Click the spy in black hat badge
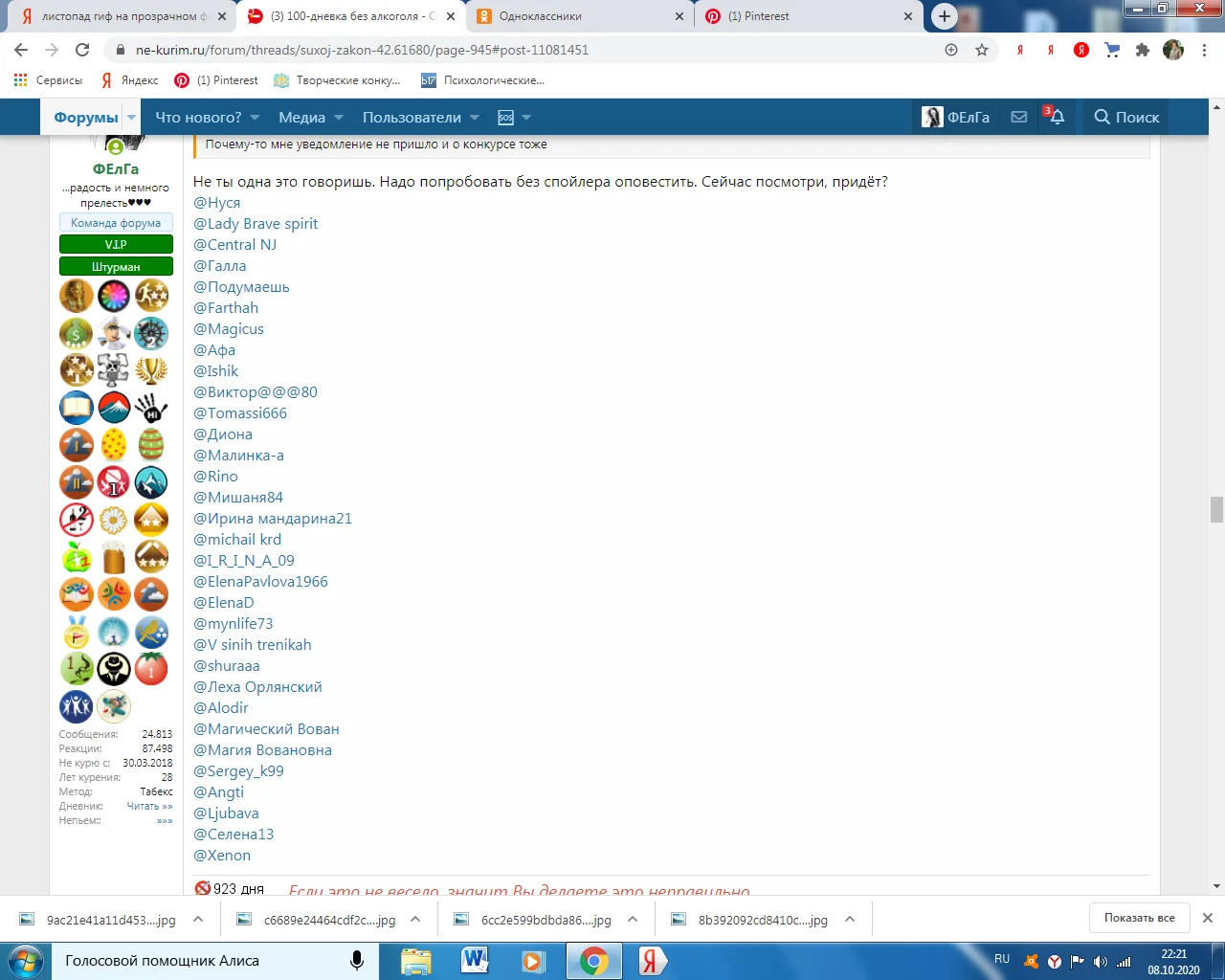 (x=113, y=669)
